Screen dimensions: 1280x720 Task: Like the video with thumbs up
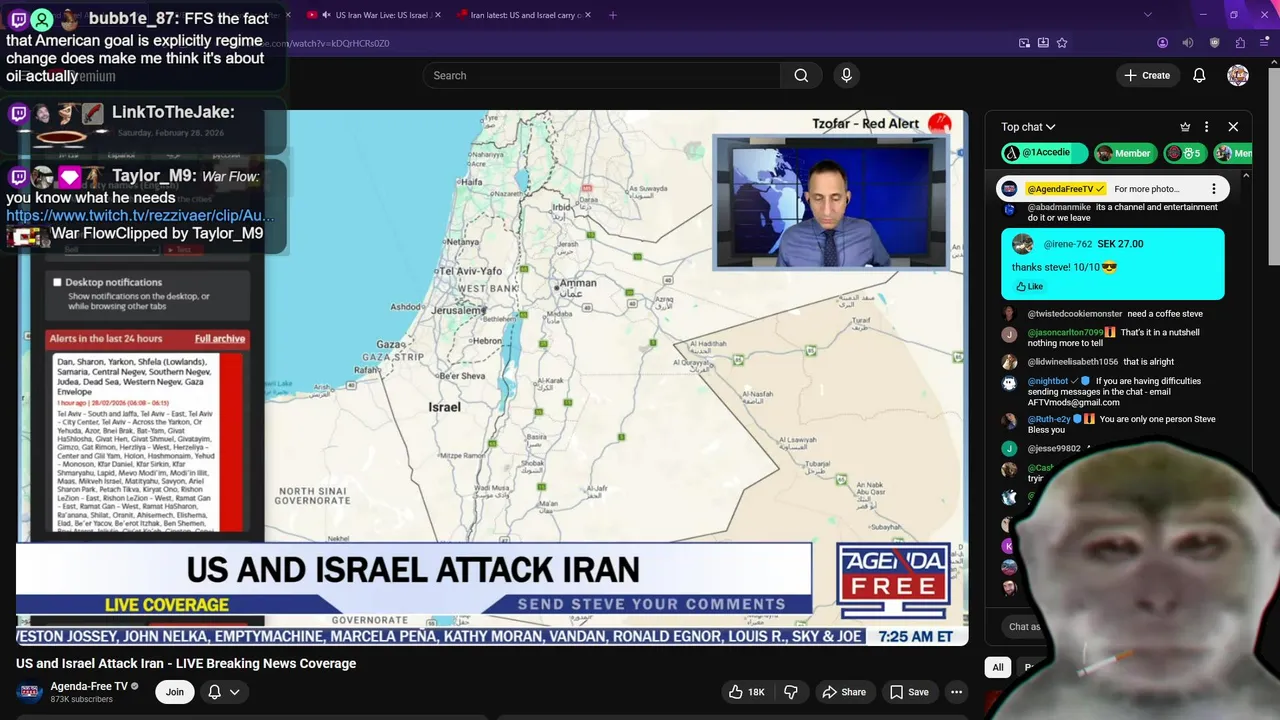click(x=747, y=692)
